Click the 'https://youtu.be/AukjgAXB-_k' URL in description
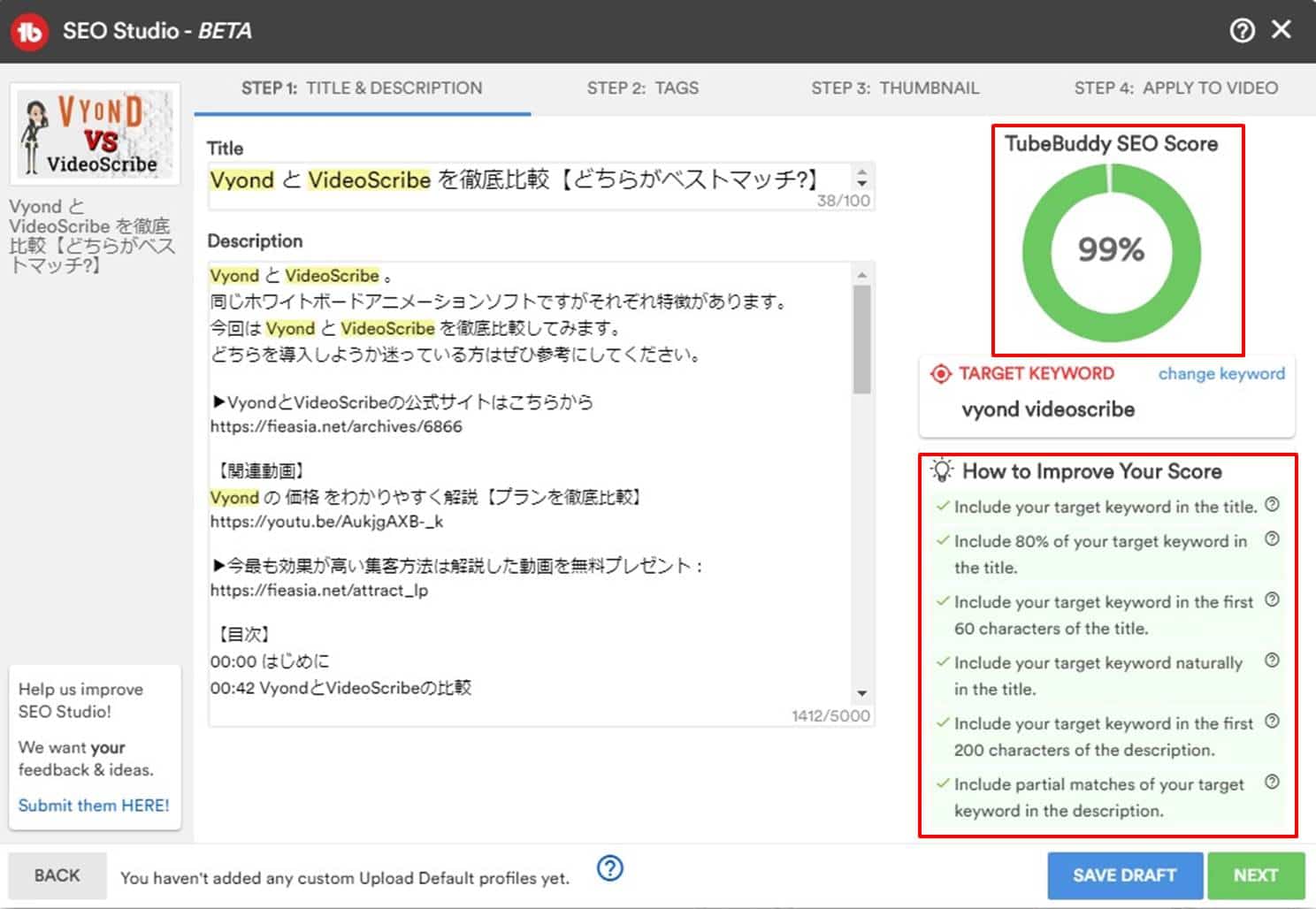Screen dimensions: 1316x909 [326, 522]
